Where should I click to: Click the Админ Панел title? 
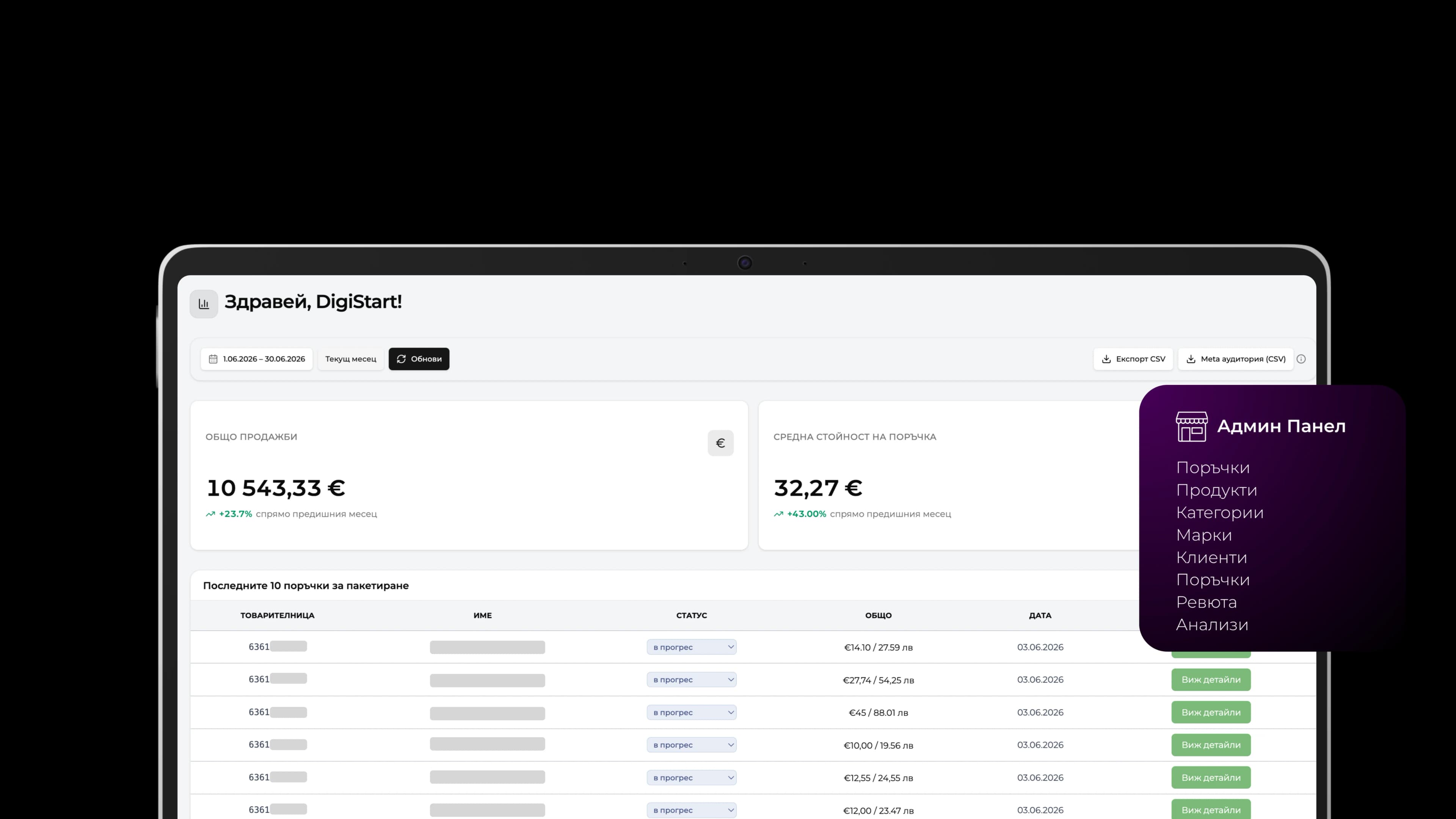(x=1281, y=426)
